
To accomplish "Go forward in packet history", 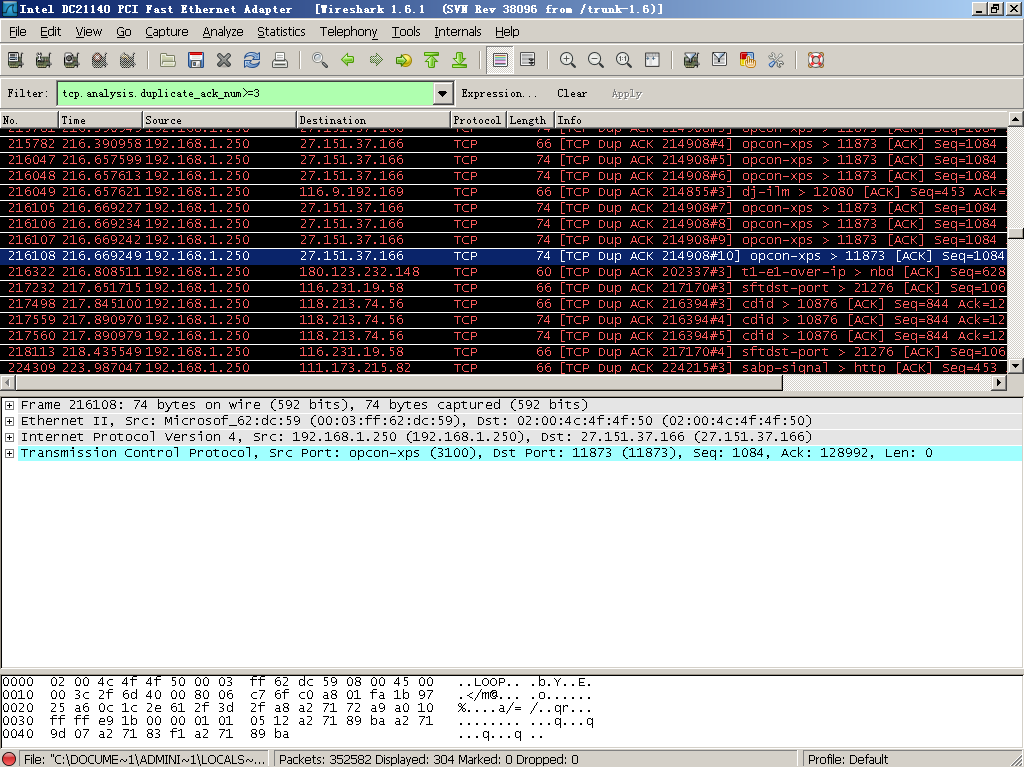I will click(x=376, y=60).
